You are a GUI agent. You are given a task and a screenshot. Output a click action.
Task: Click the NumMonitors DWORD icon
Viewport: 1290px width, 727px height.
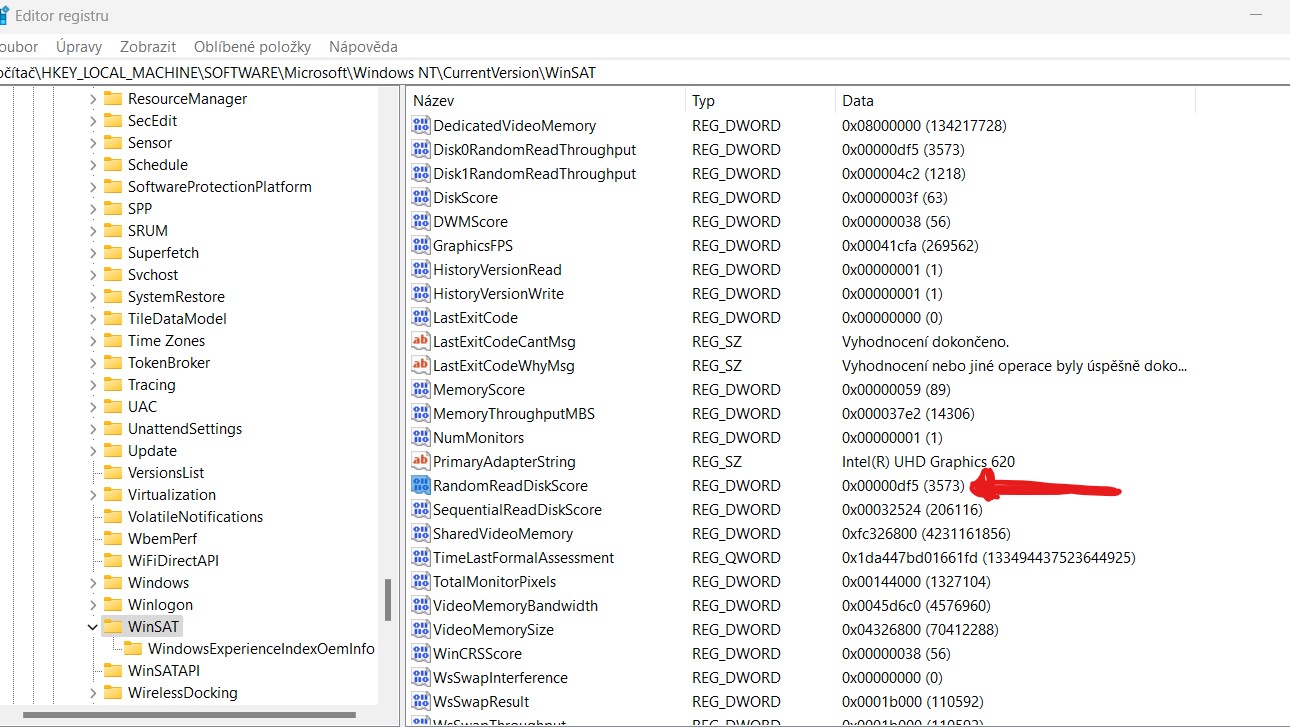click(x=420, y=437)
